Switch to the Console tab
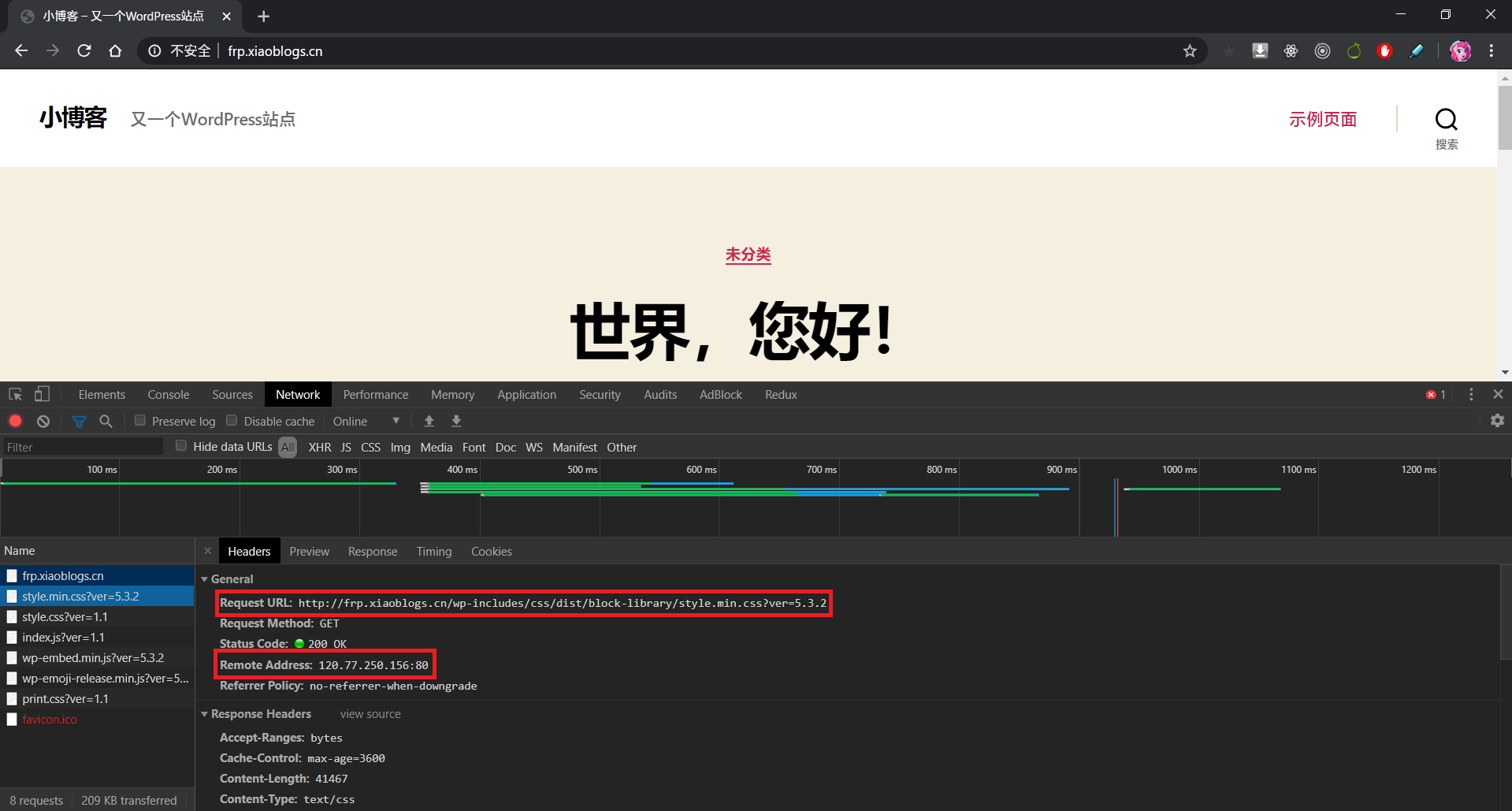This screenshot has width=1512, height=811. [169, 394]
